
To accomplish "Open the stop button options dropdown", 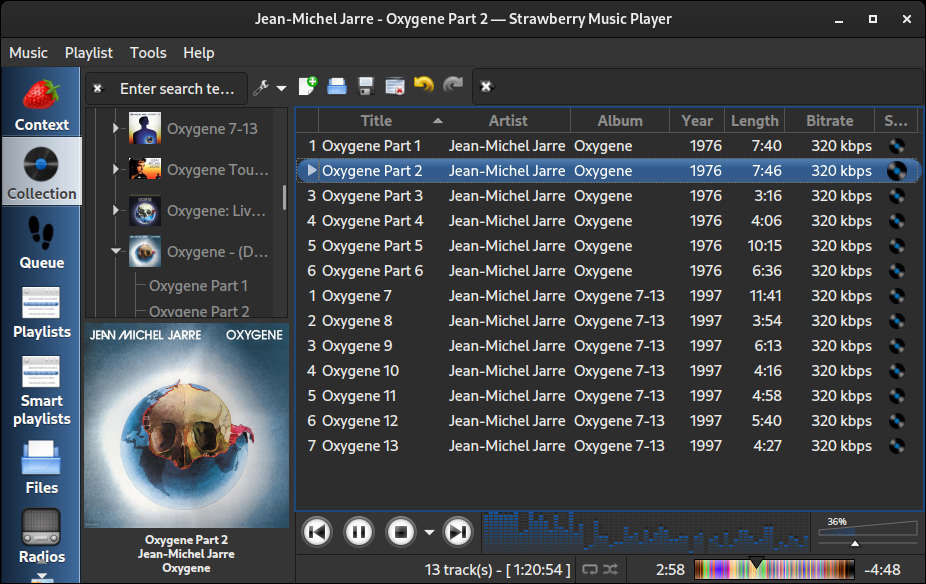I will [x=429, y=533].
